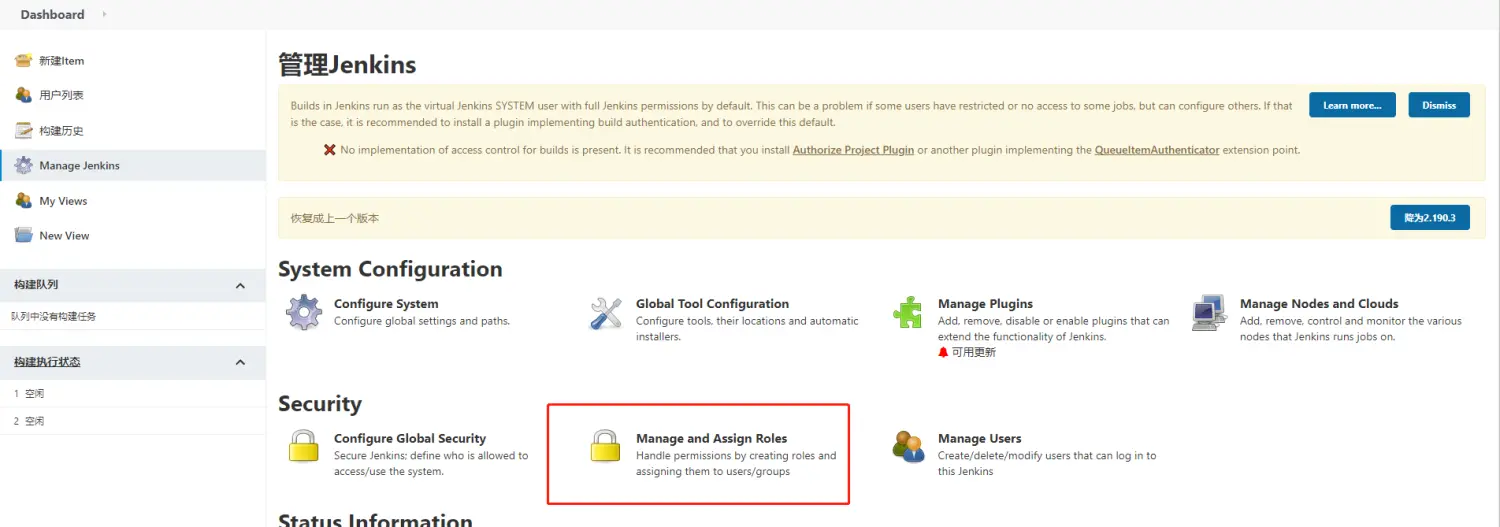Click the Manage Plugins puzzle piece icon
Image resolution: width=1500 pixels, height=527 pixels.
tap(908, 313)
